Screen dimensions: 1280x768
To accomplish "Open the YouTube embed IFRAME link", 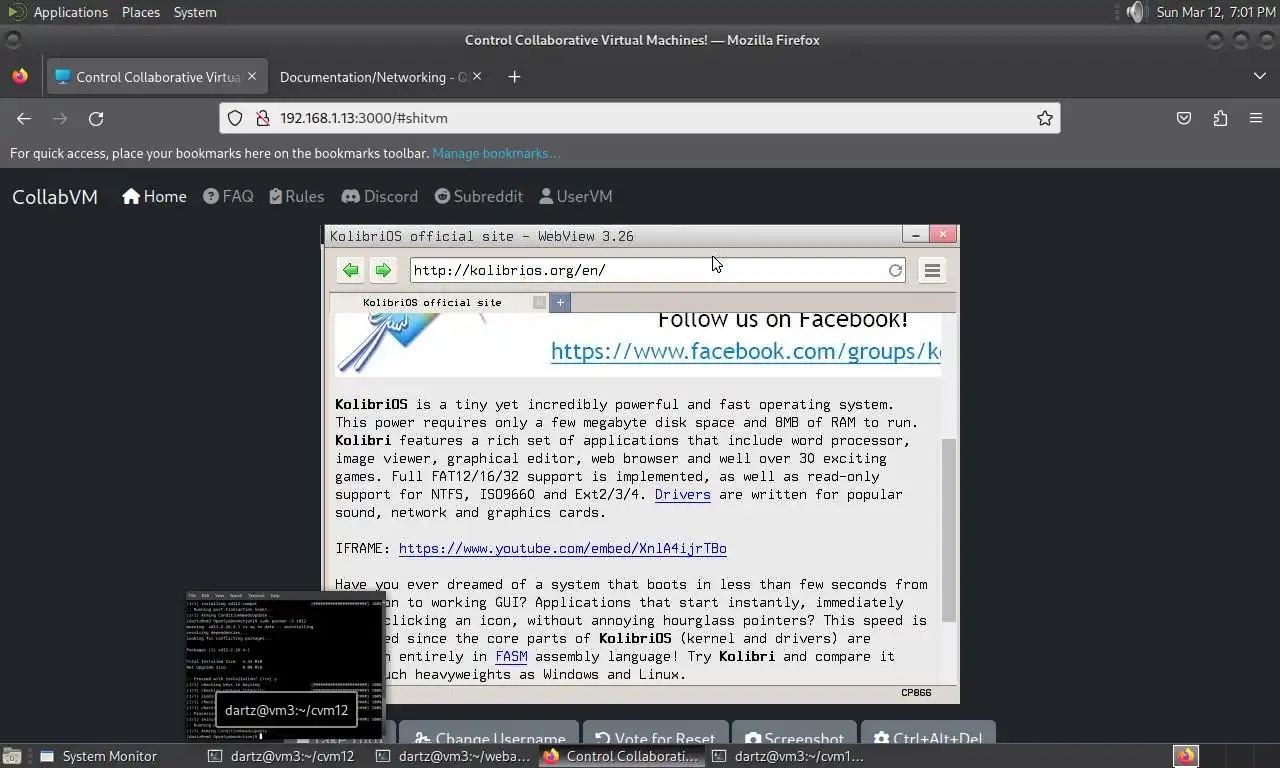I will [563, 548].
